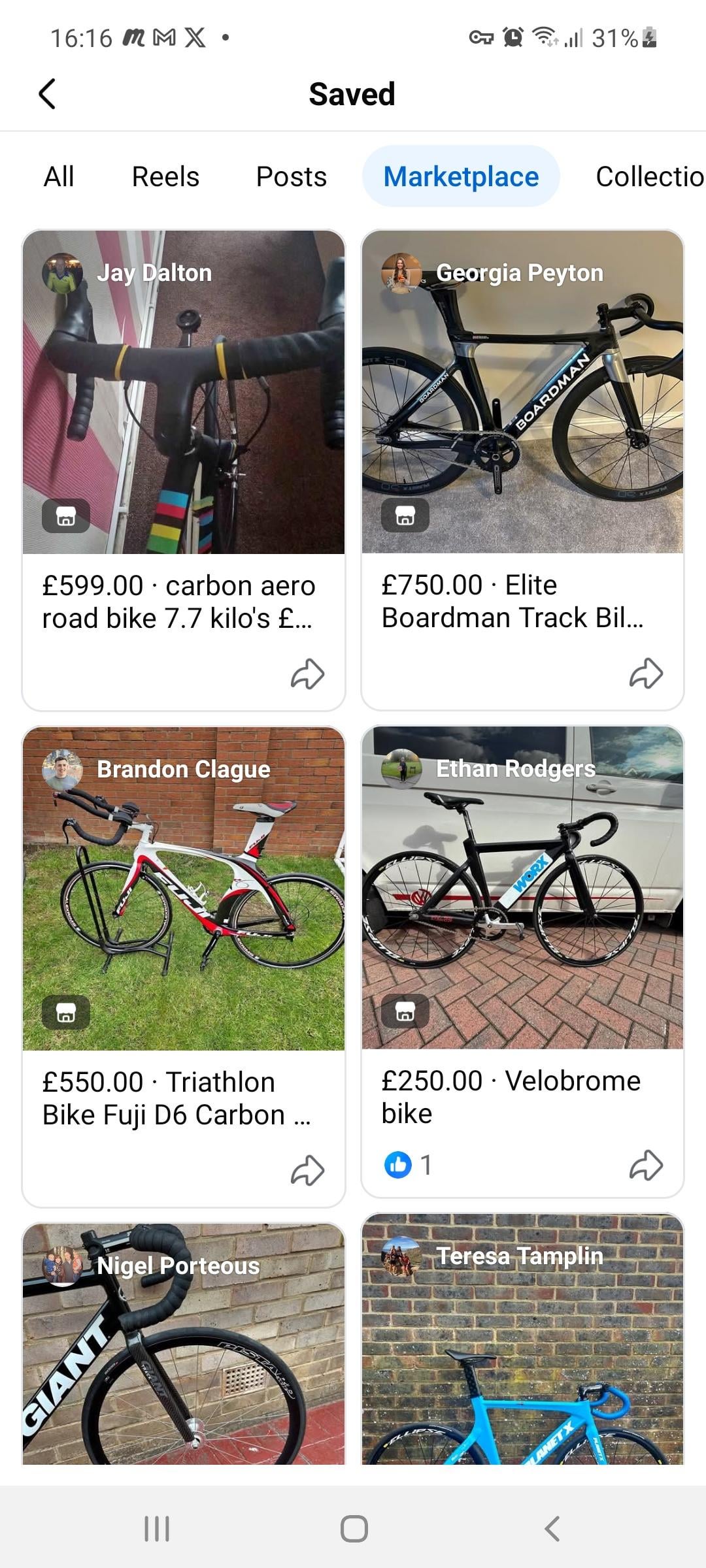This screenshot has height=1568, width=706.
Task: Tap the like icon on Velobrome bike
Action: pos(398,1164)
